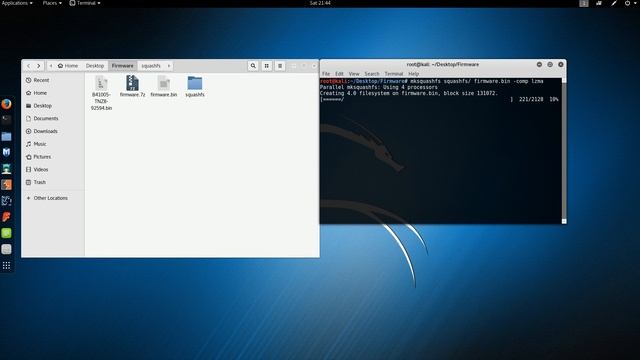Open Other Locations in sidebar
This screenshot has height=360, width=640.
[51, 198]
